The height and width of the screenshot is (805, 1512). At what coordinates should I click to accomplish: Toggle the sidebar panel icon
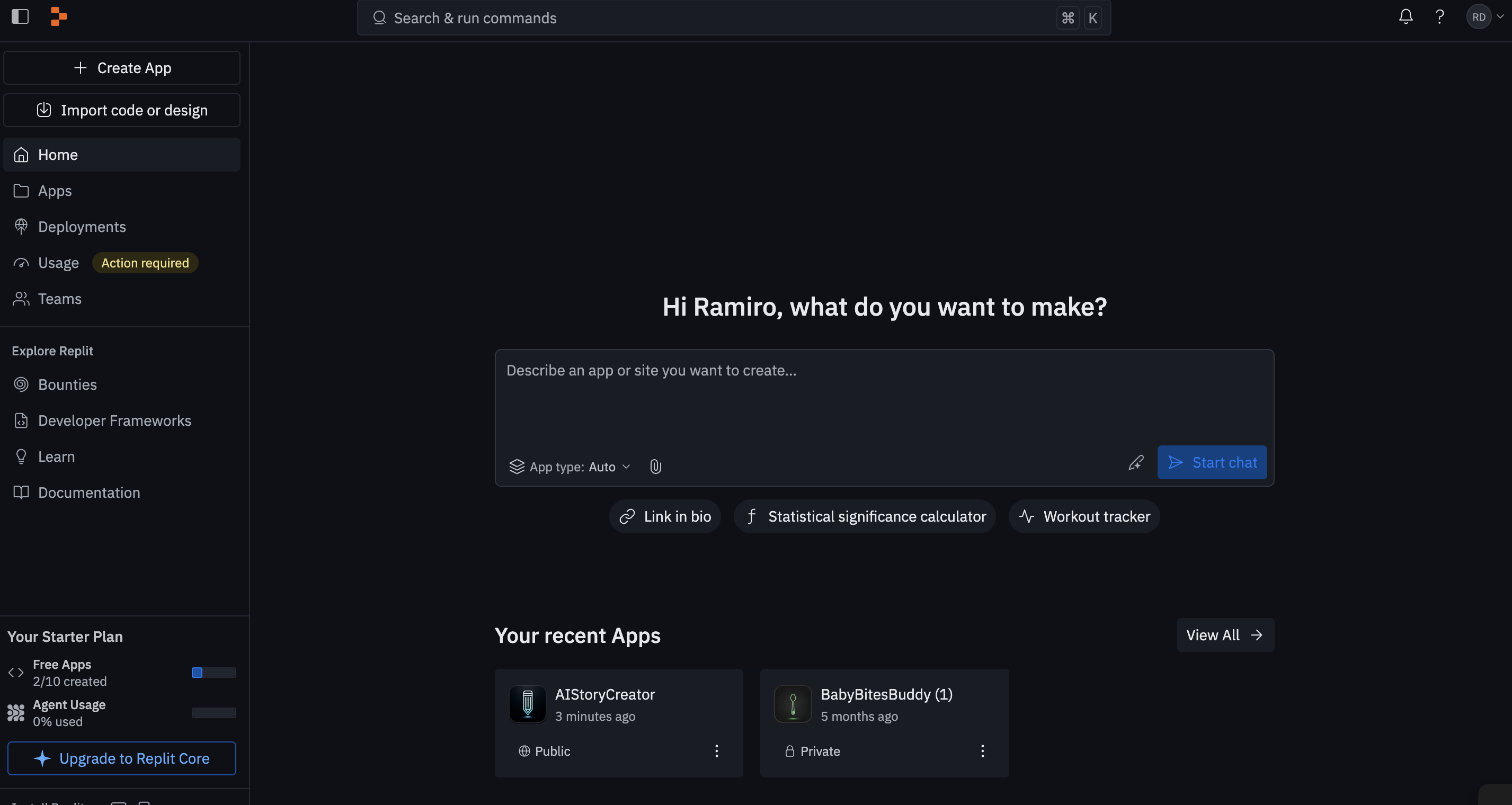point(20,16)
